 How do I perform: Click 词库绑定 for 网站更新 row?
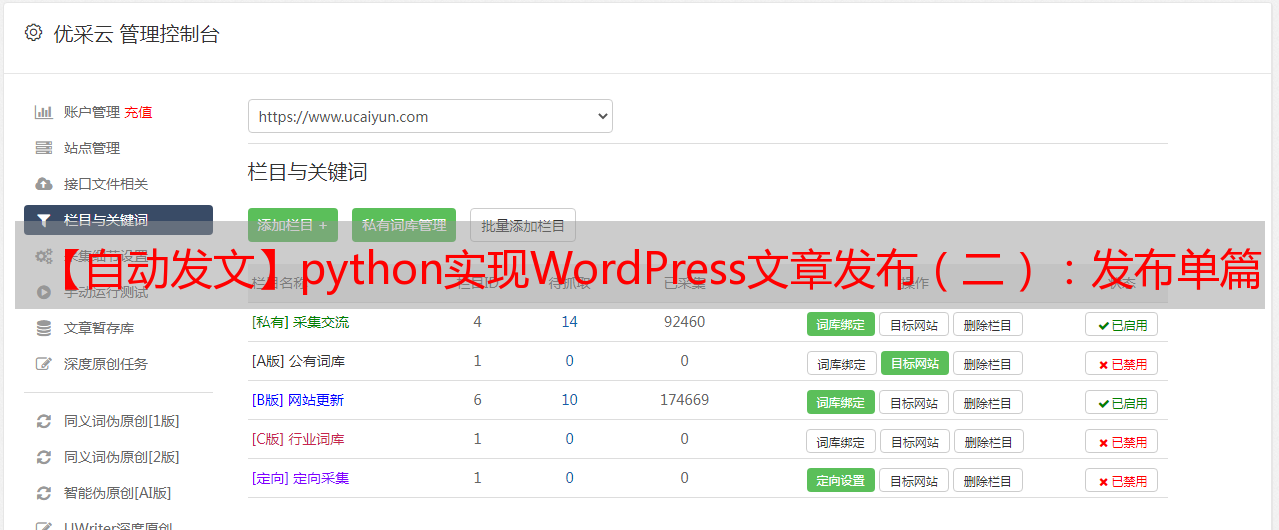(x=841, y=402)
